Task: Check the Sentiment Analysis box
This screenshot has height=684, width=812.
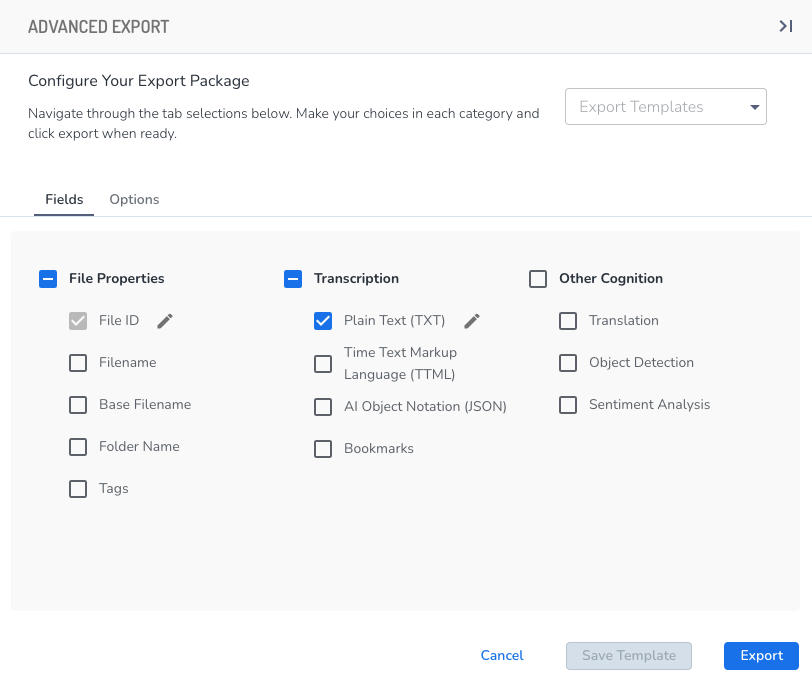Action: tap(568, 404)
